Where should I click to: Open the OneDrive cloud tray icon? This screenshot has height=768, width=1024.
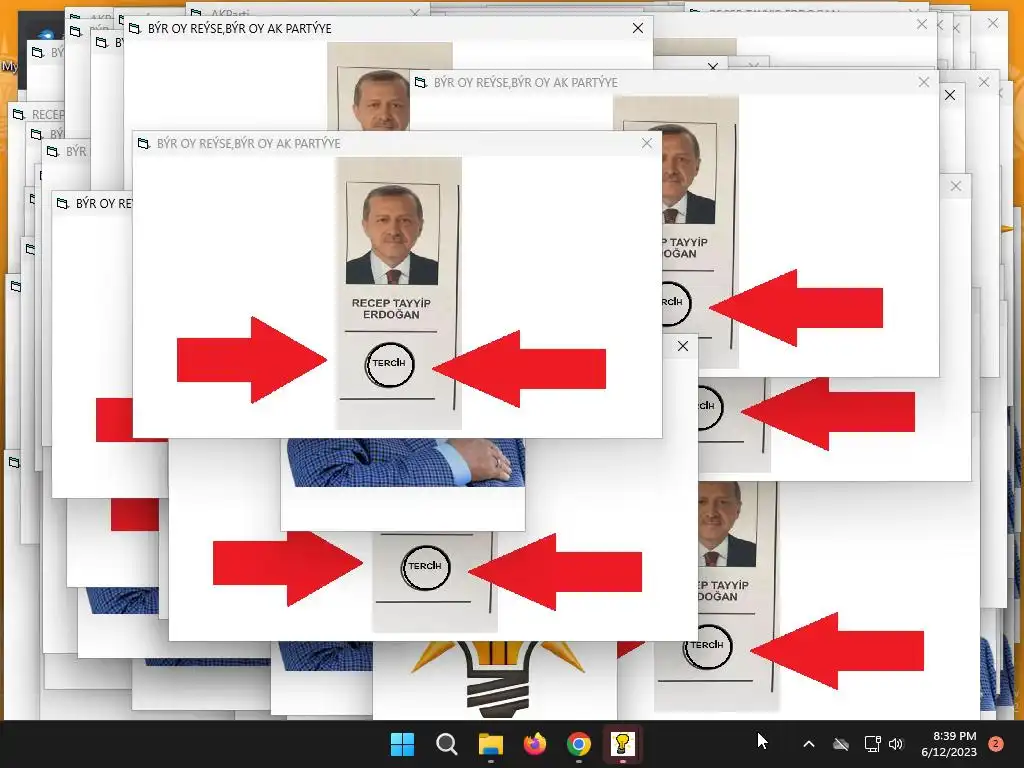[841, 744]
